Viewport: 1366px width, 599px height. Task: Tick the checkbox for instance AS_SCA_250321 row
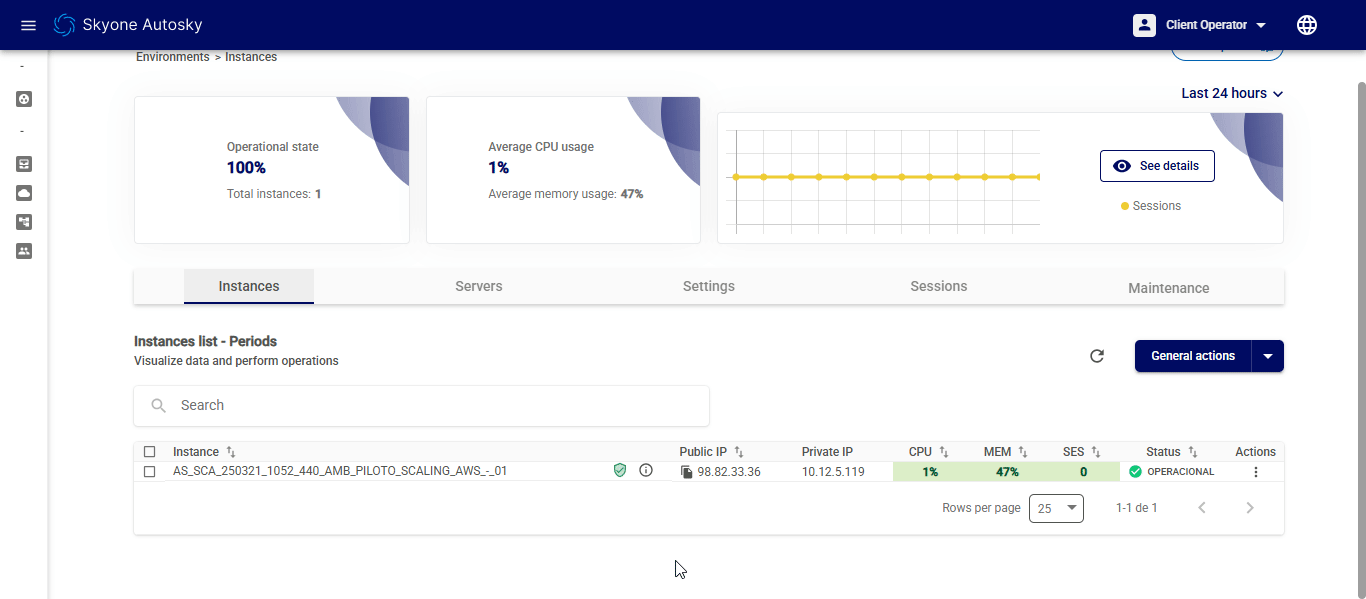click(x=150, y=472)
